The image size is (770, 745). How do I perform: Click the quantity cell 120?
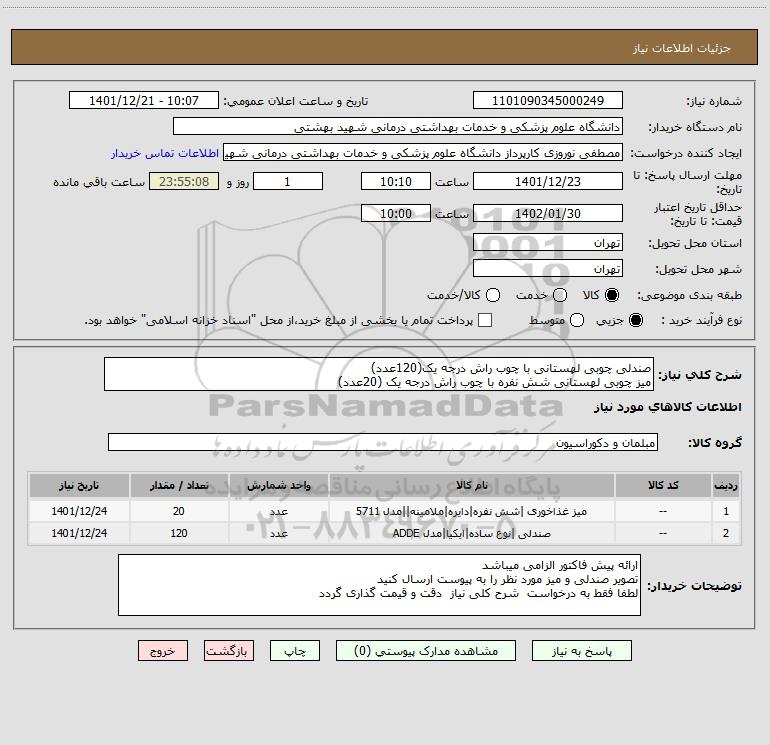click(x=179, y=533)
